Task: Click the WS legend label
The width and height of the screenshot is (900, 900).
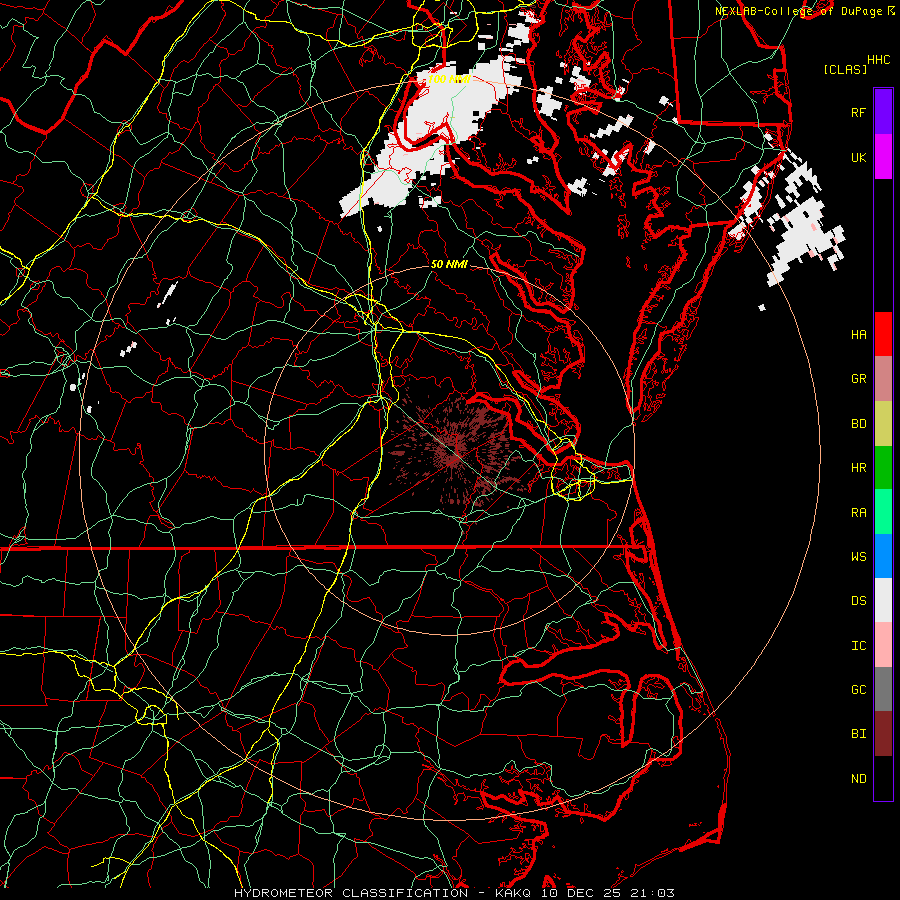Action: (x=858, y=556)
